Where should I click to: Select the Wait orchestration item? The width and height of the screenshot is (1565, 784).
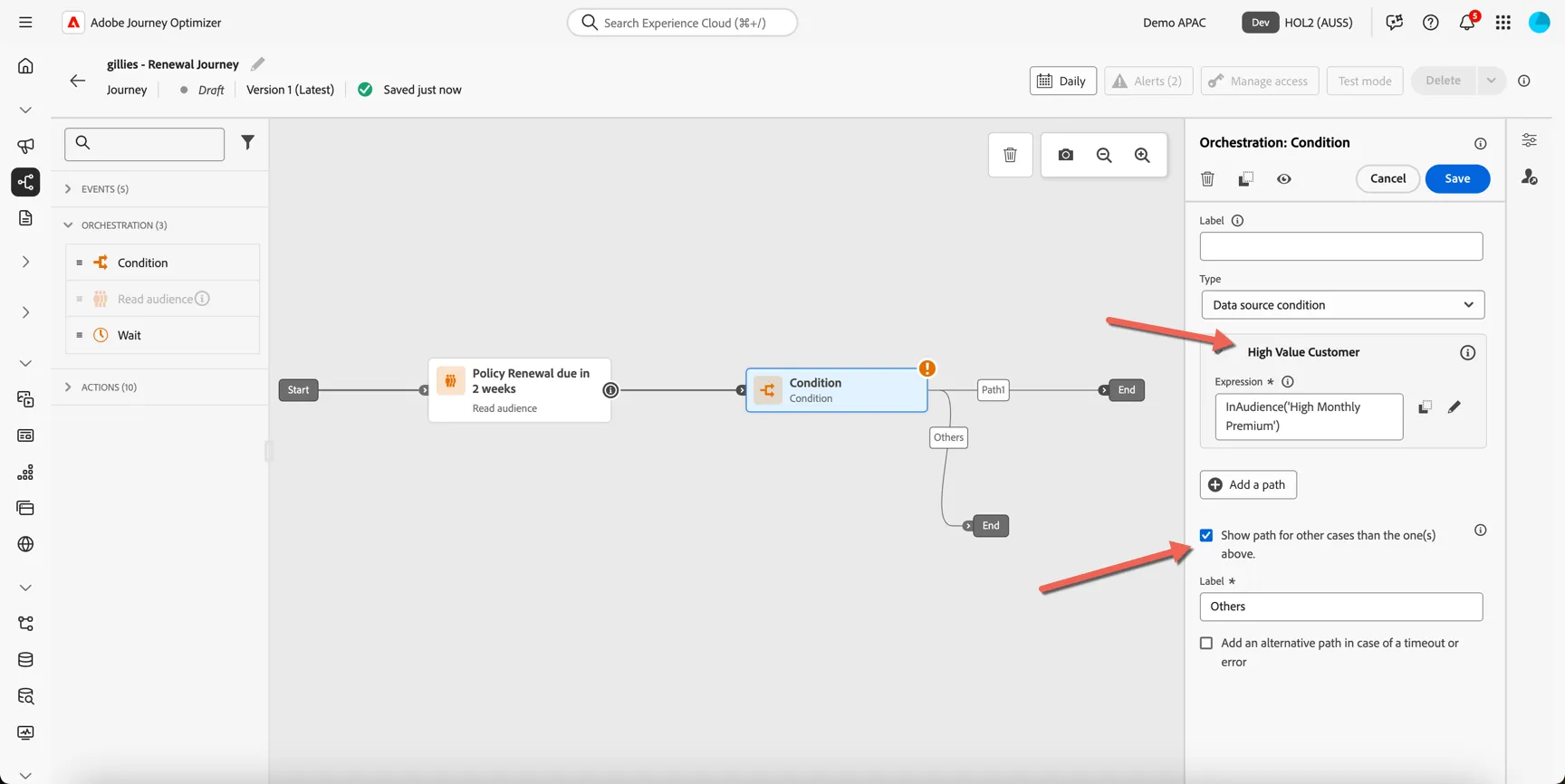[163, 335]
